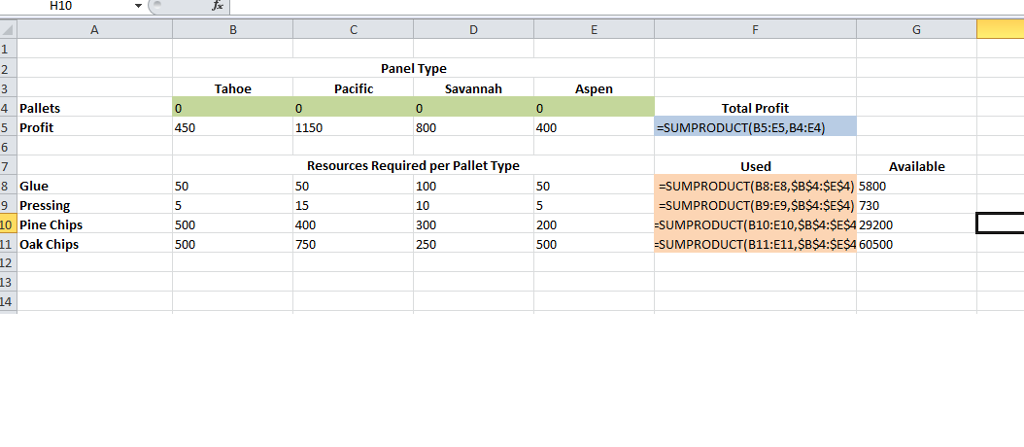This screenshot has width=1024, height=447.
Task: Click into the formula bar input area
Action: (627, 6)
